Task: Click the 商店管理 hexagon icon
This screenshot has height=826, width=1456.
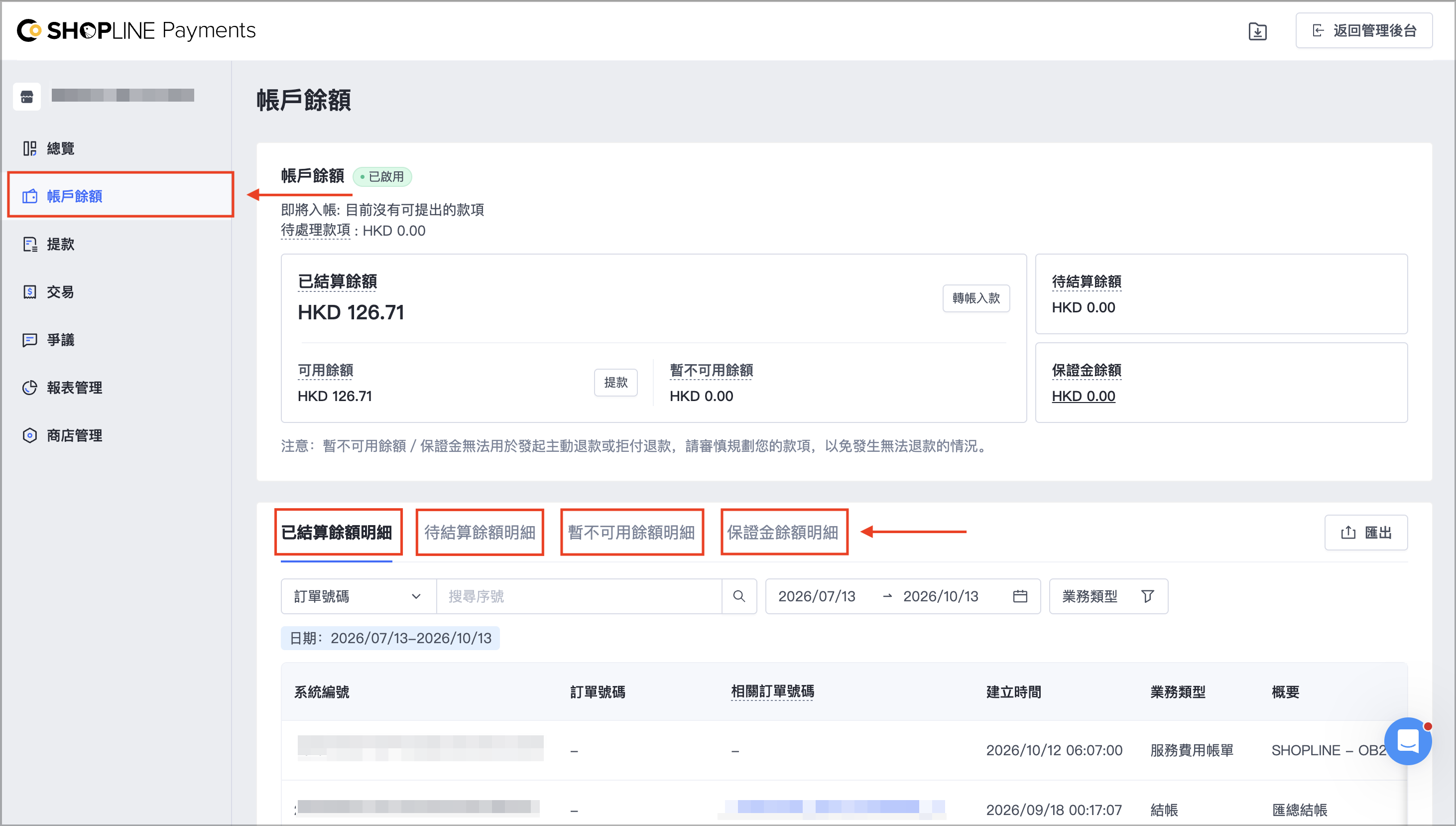Action: tap(29, 436)
